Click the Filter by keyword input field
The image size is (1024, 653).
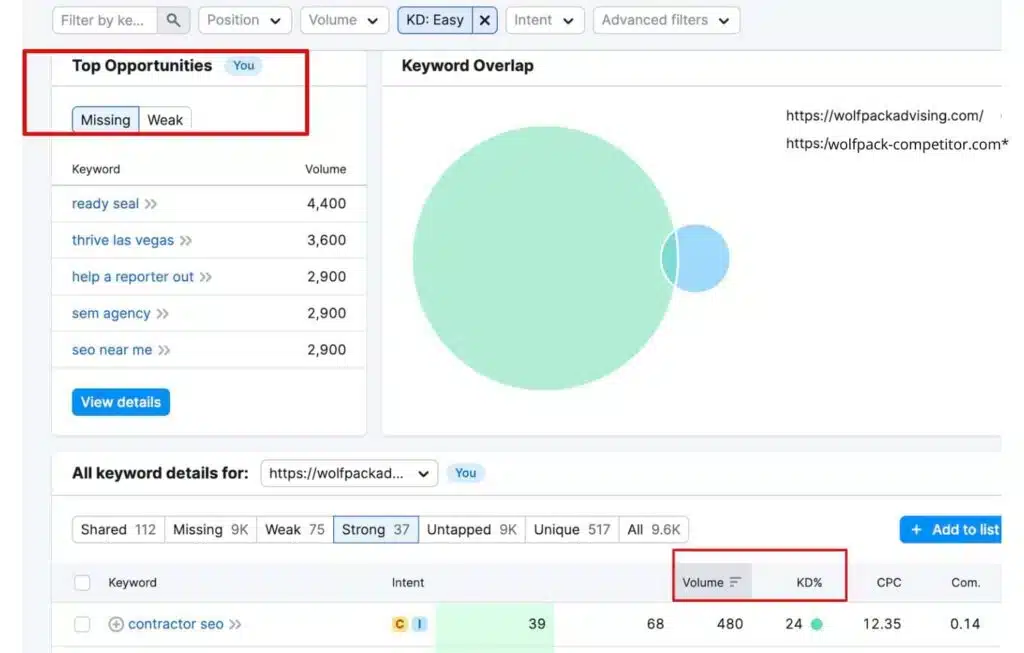(x=104, y=20)
